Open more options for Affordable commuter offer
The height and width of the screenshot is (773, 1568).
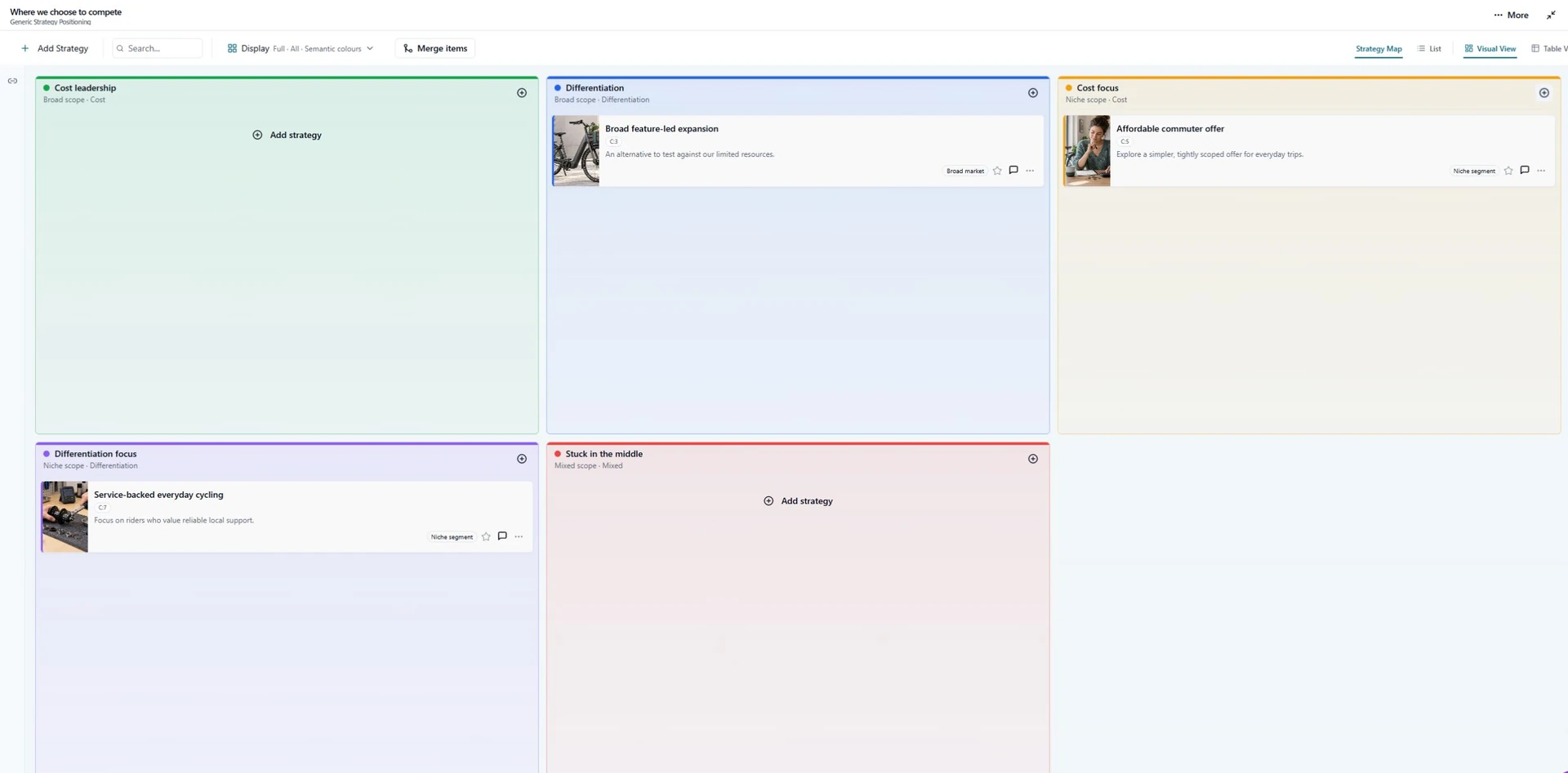(x=1541, y=171)
